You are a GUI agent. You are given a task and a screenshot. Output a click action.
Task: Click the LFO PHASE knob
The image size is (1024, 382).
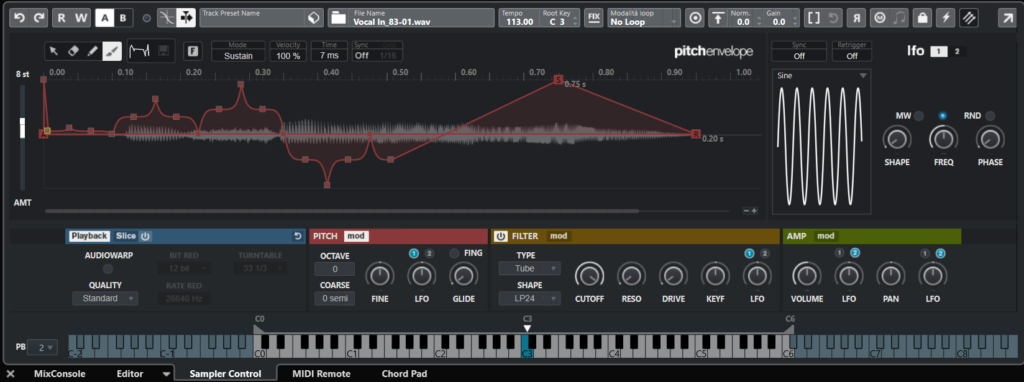coord(990,139)
